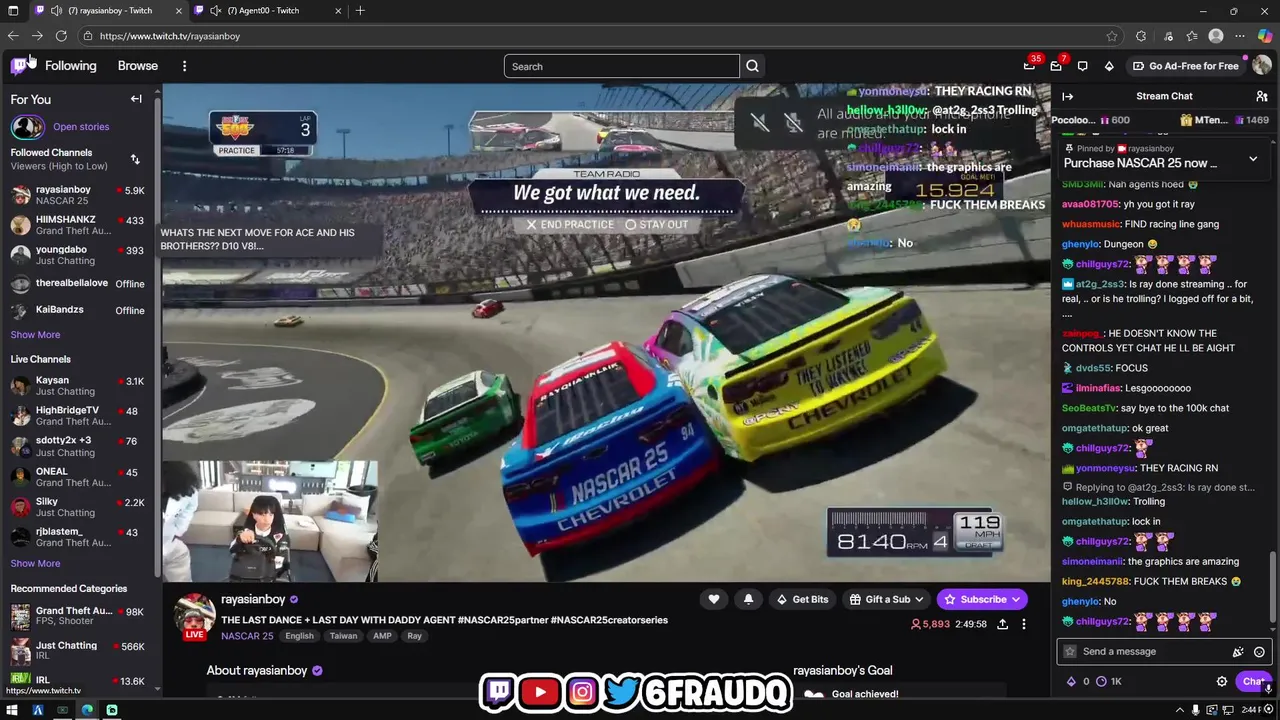Collapse the For You sidebar
The height and width of the screenshot is (720, 1280).
(x=136, y=99)
